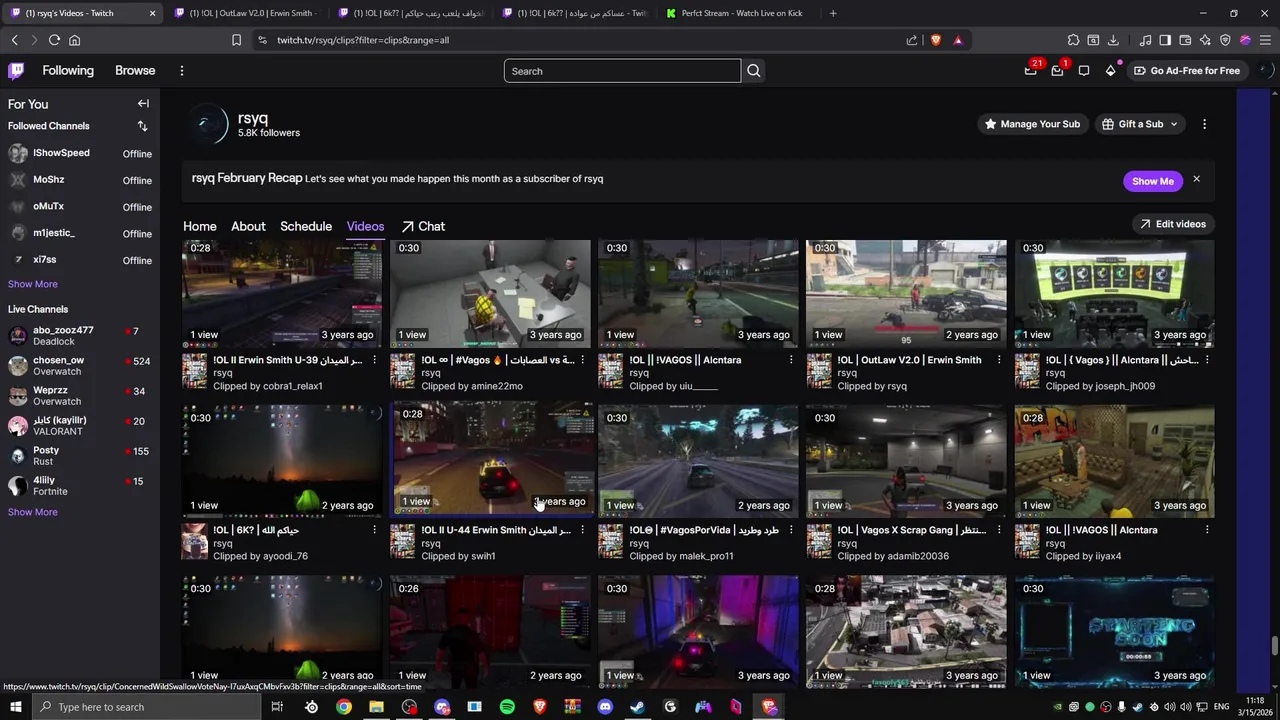Open options for the Vagos X Scrap Gang clip
Viewport: 1280px width, 720px height.
click(x=999, y=530)
